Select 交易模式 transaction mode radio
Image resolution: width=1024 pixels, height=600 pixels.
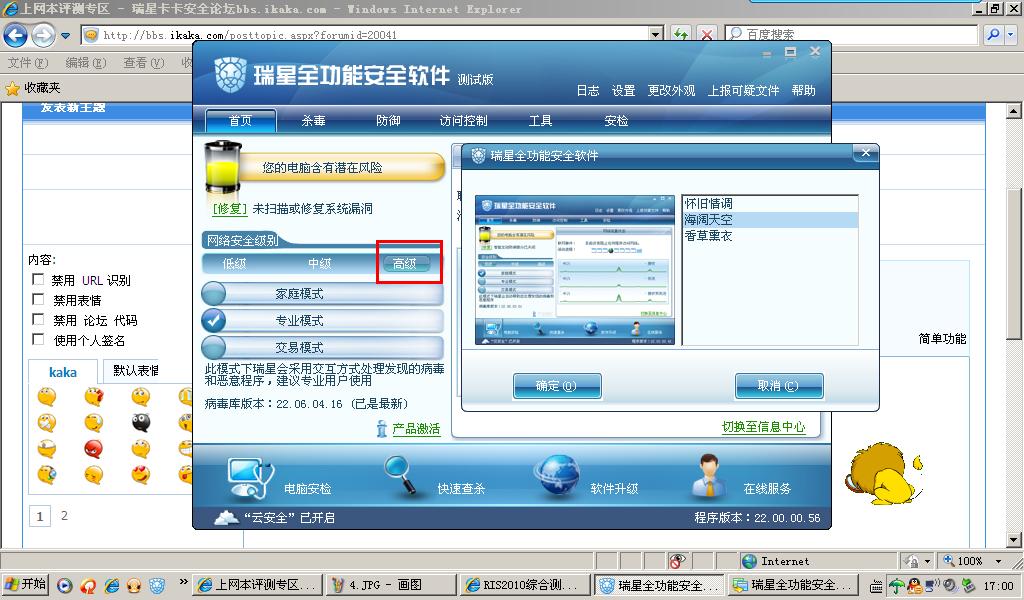point(214,347)
